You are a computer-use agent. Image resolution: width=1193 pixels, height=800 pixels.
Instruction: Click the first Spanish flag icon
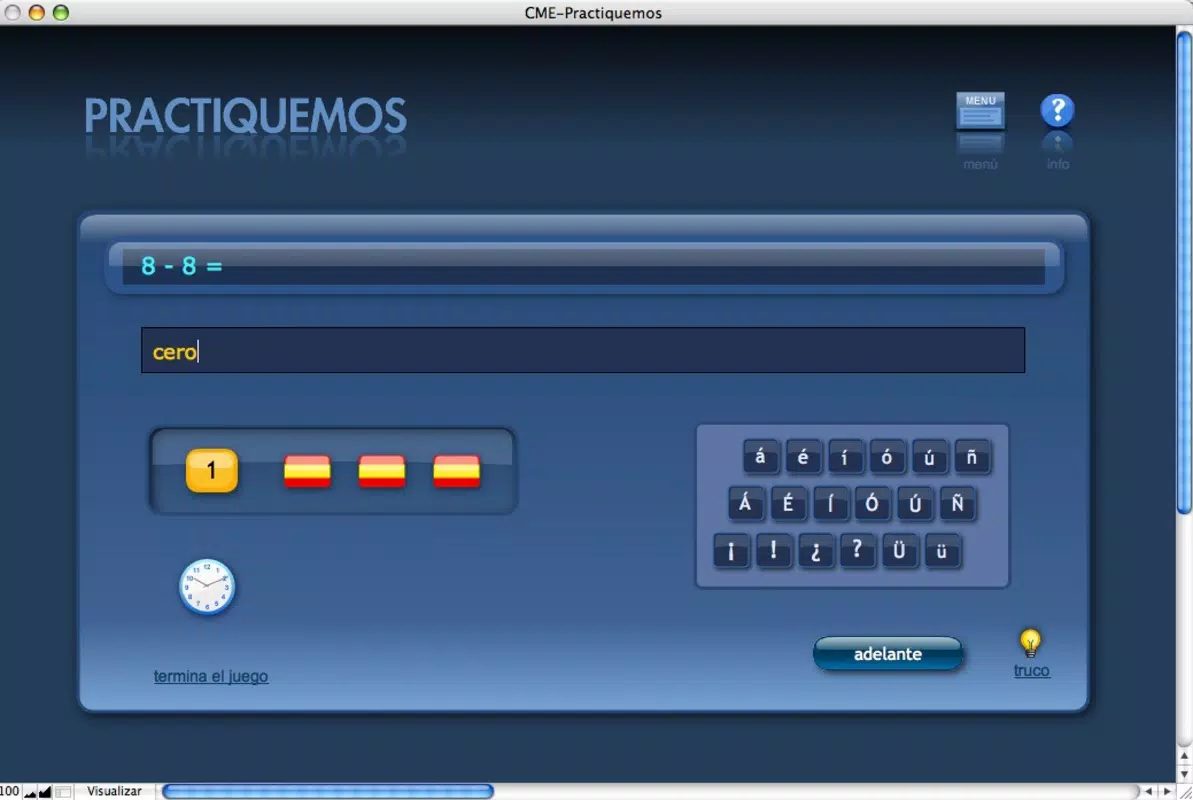tap(307, 471)
